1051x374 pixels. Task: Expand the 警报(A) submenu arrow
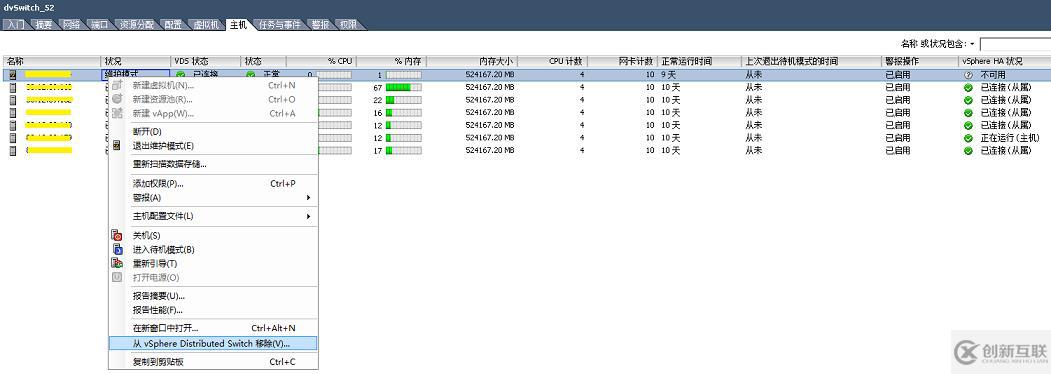coord(308,198)
